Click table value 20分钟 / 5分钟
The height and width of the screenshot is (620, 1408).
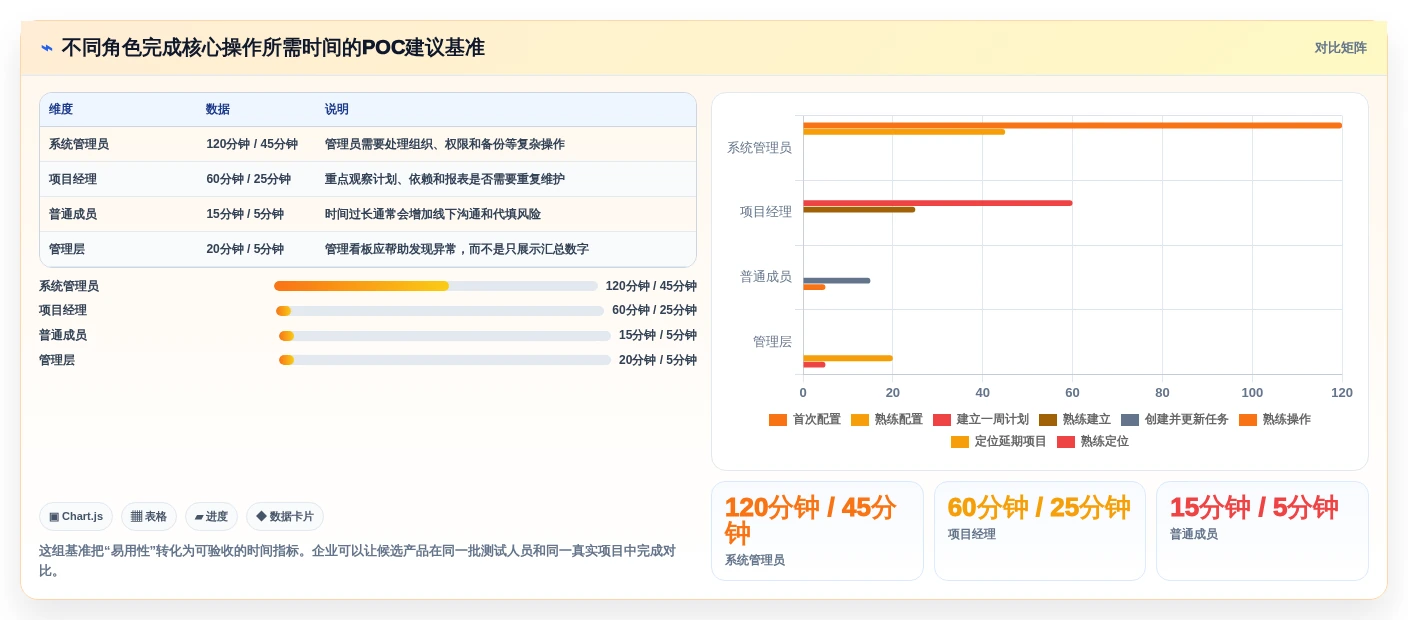245,250
